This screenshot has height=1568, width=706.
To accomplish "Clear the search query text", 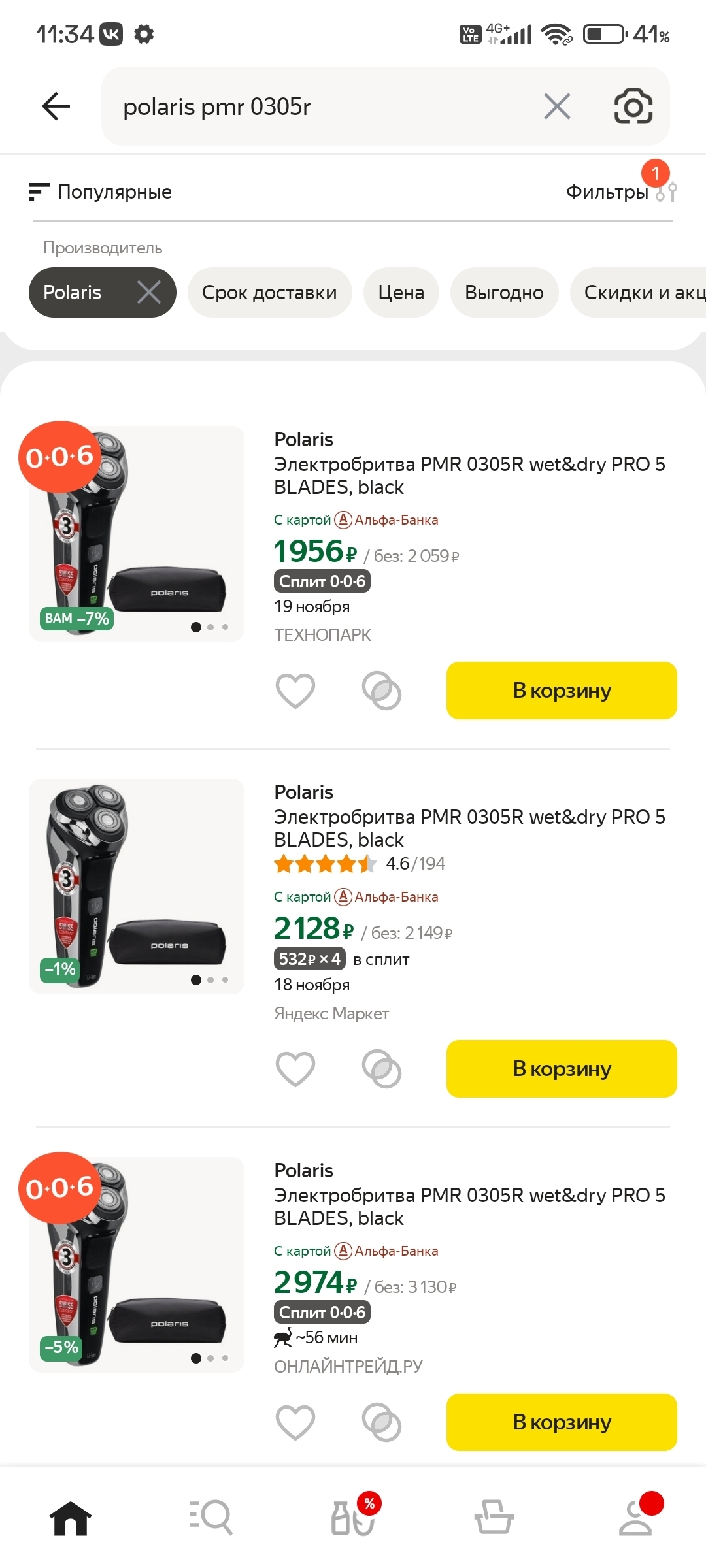I will 557,106.
